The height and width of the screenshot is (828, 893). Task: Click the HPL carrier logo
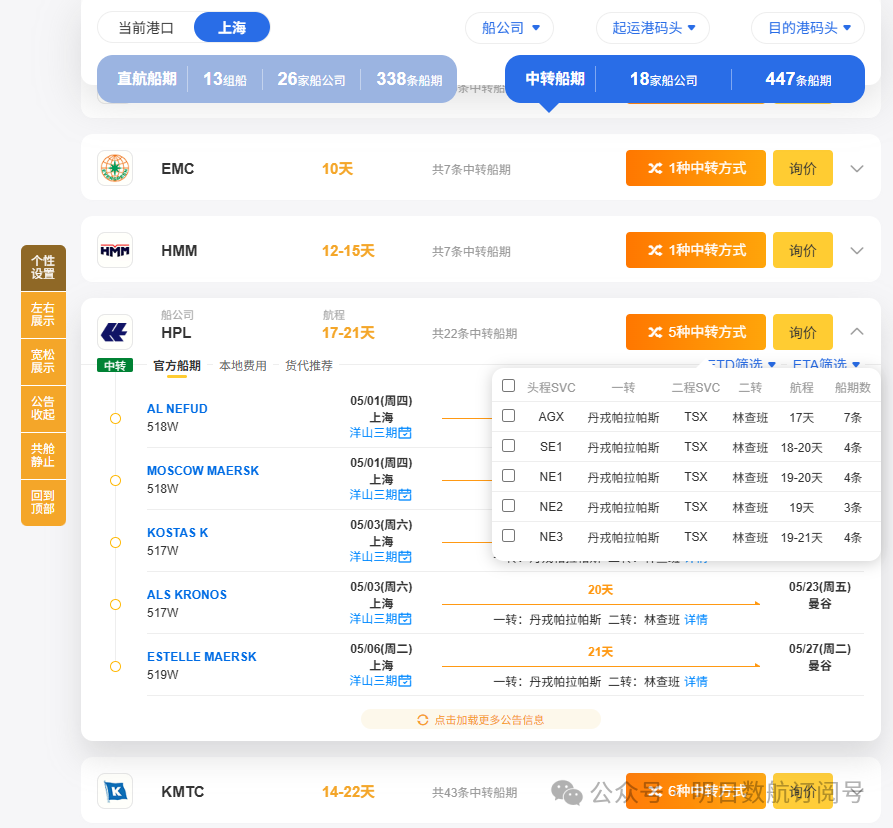pos(115,332)
